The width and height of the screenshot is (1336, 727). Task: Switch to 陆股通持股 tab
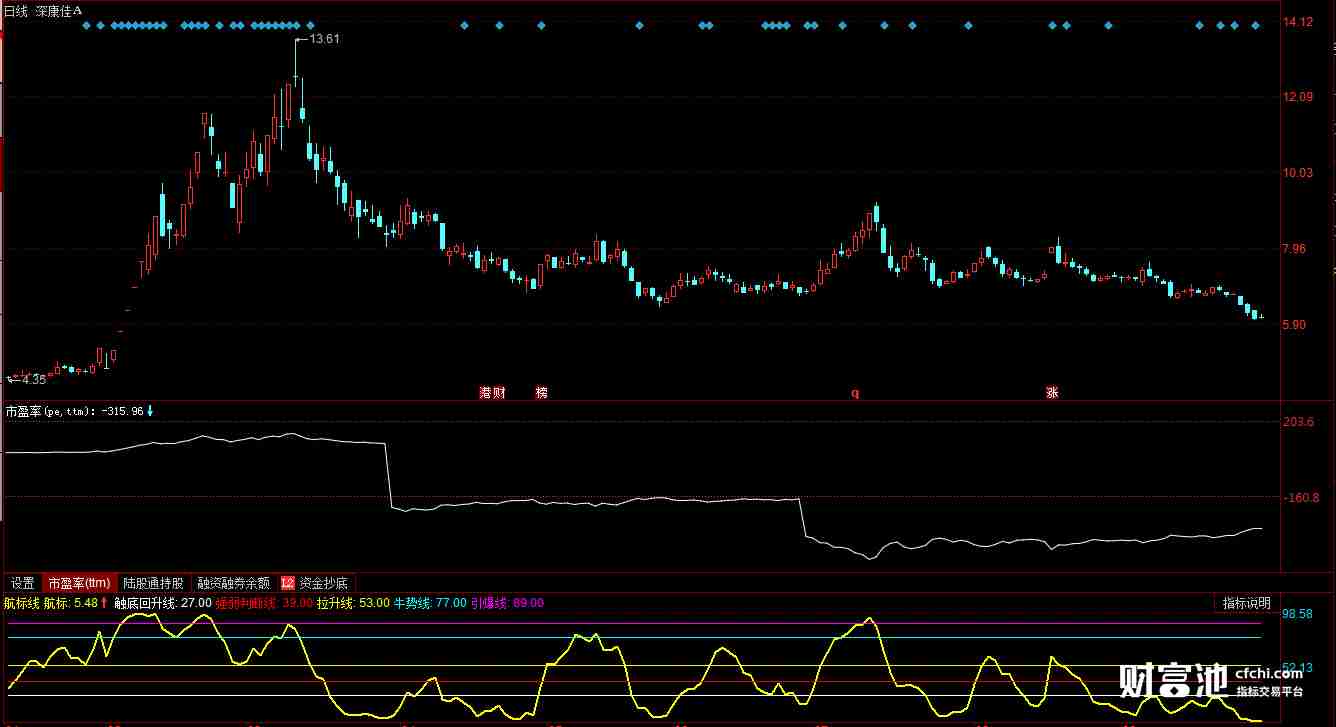tap(154, 583)
